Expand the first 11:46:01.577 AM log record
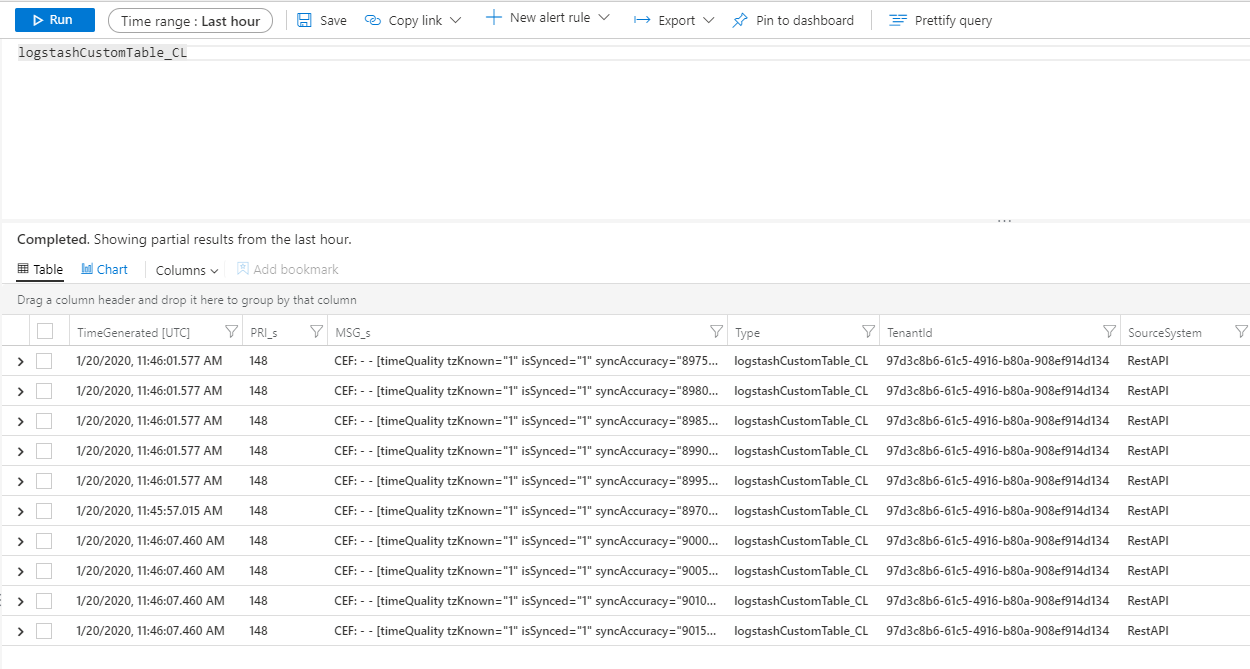 pos(18,361)
